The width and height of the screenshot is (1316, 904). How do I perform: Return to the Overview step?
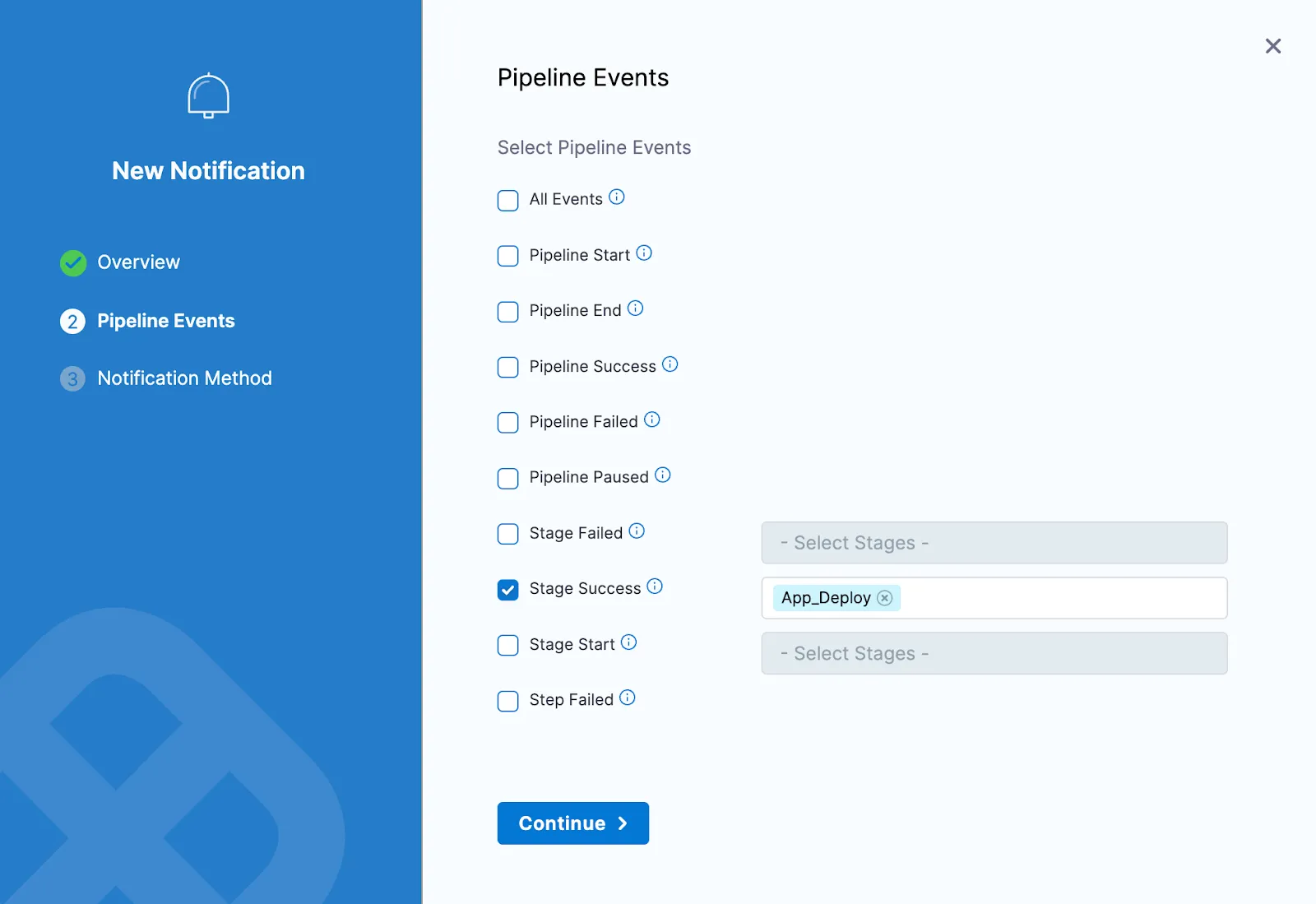138,262
